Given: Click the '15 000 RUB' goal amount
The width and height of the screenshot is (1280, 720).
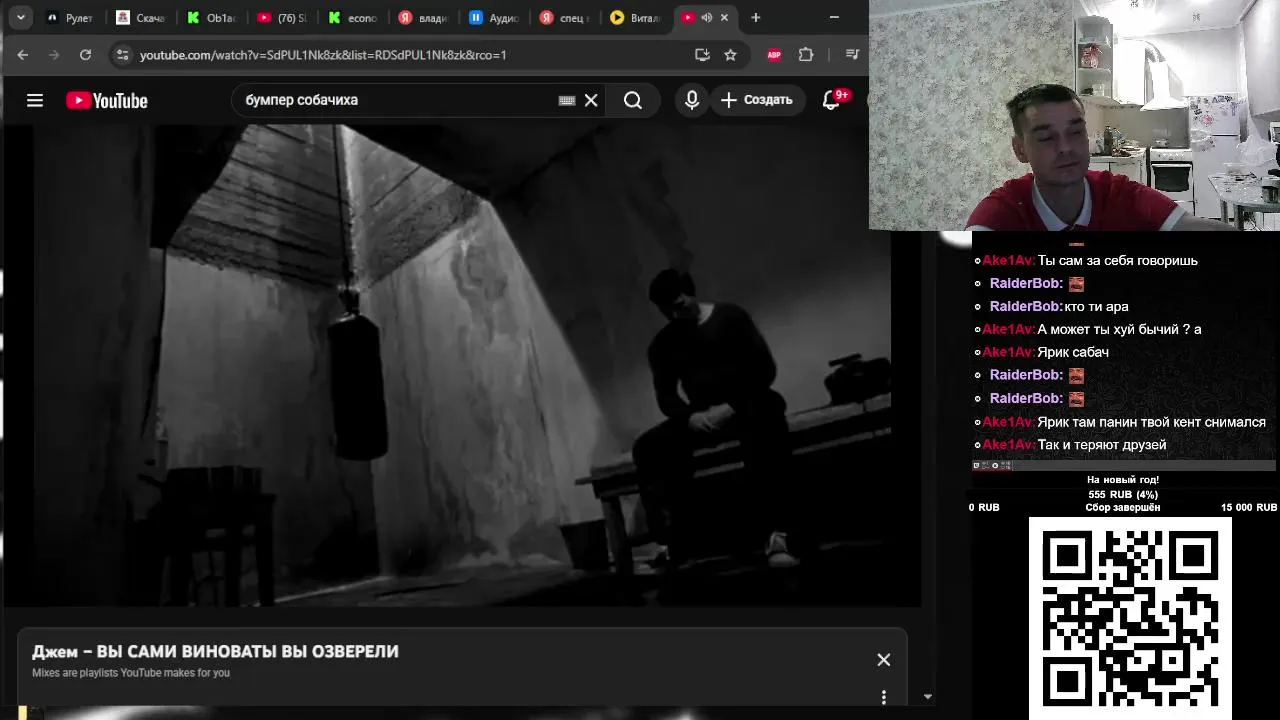Looking at the screenshot, I should click(x=1249, y=507).
